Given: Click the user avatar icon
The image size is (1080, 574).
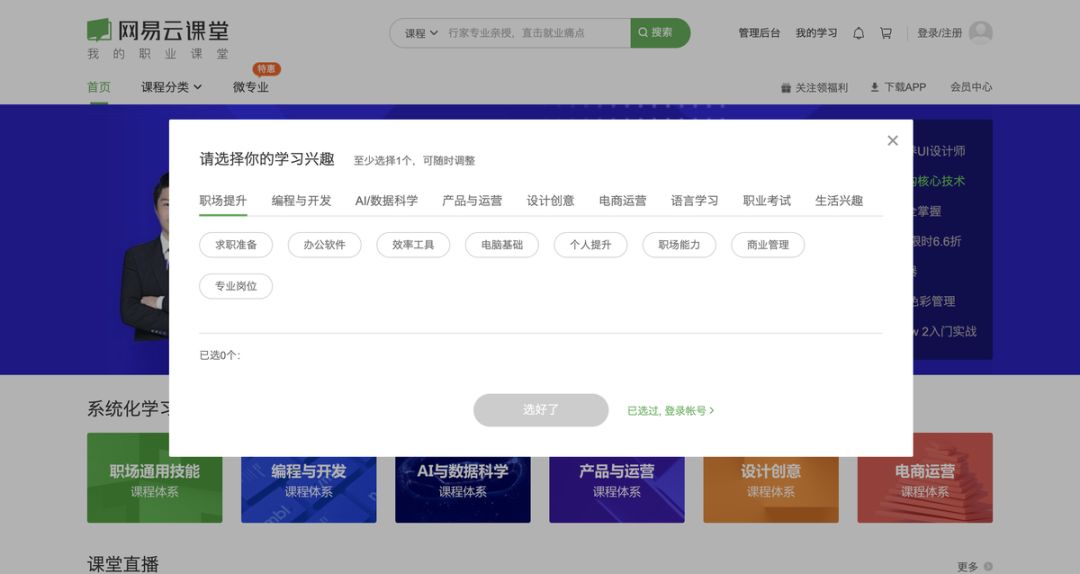Looking at the screenshot, I should (981, 32).
